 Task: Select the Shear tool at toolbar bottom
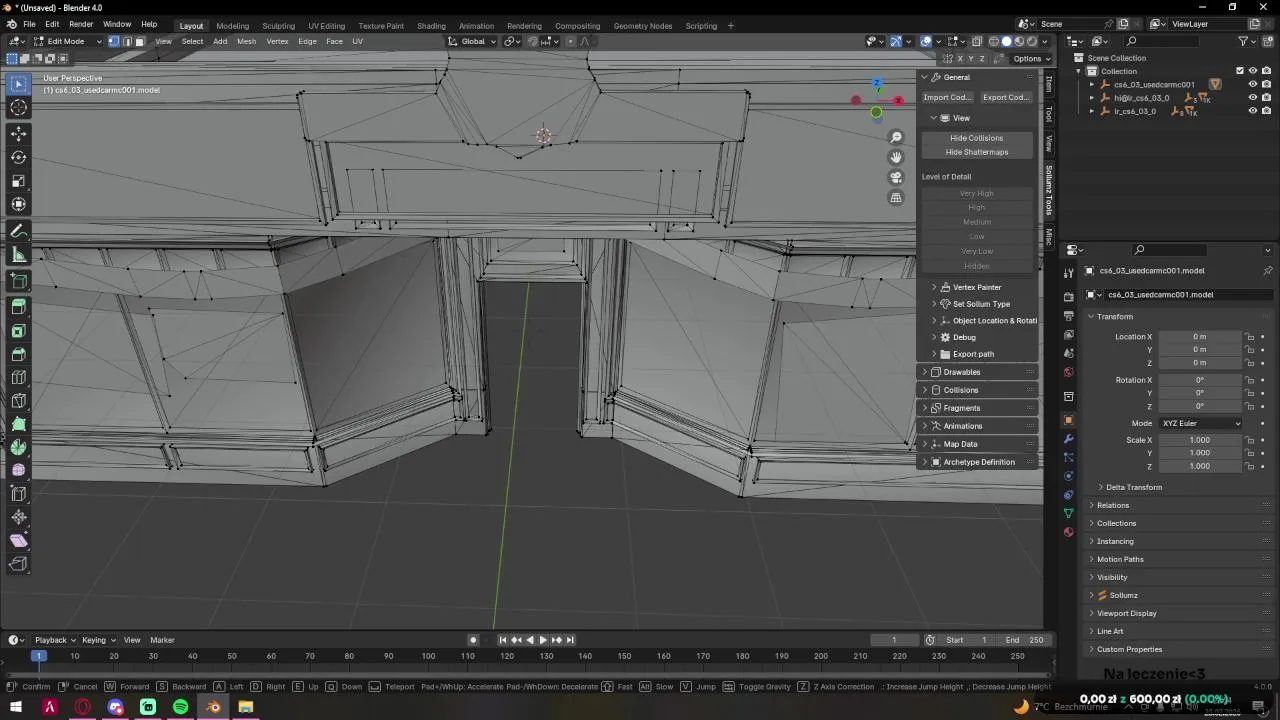pyautogui.click(x=18, y=541)
